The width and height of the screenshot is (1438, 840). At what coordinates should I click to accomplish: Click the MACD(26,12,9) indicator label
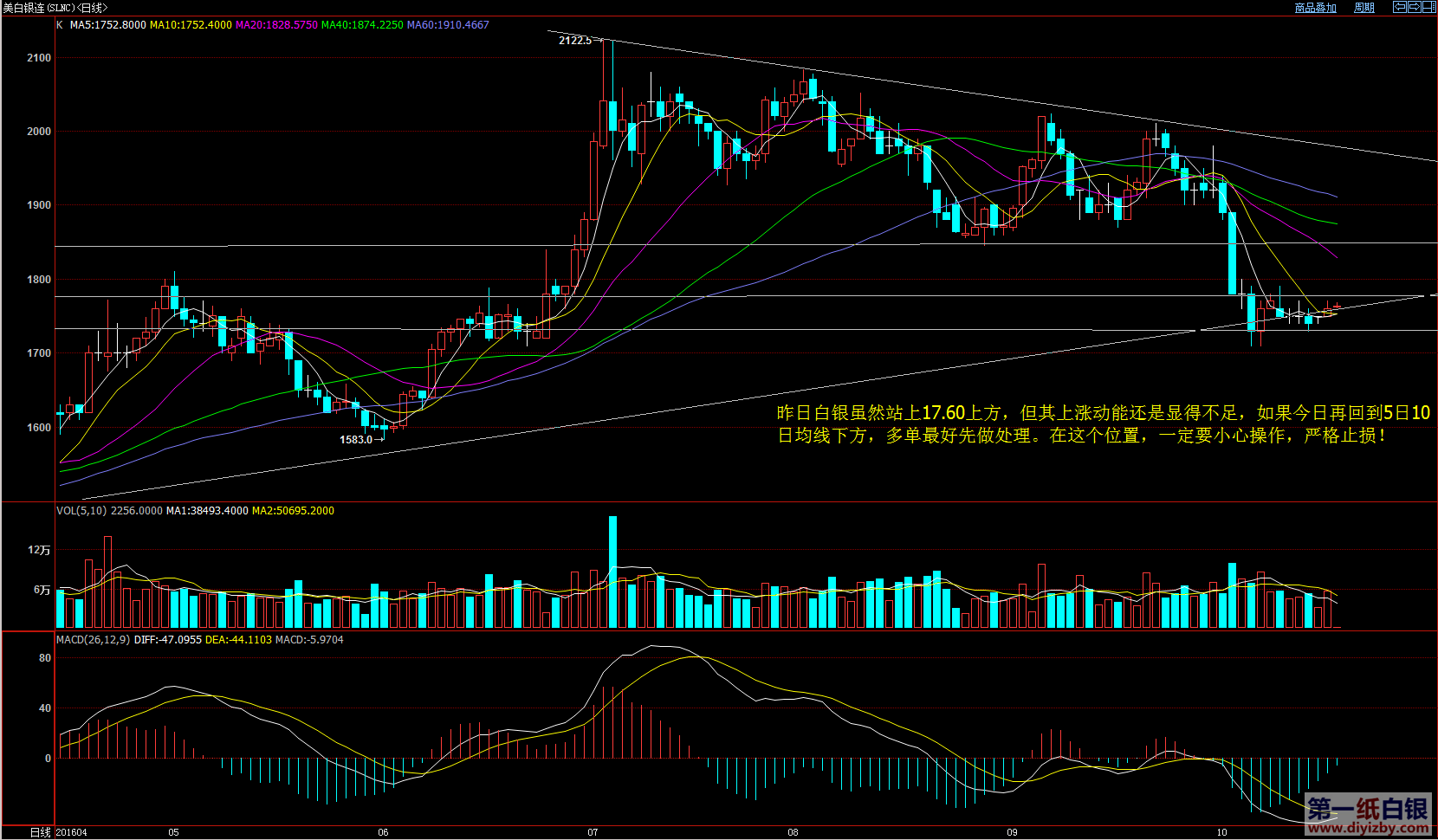click(x=94, y=640)
